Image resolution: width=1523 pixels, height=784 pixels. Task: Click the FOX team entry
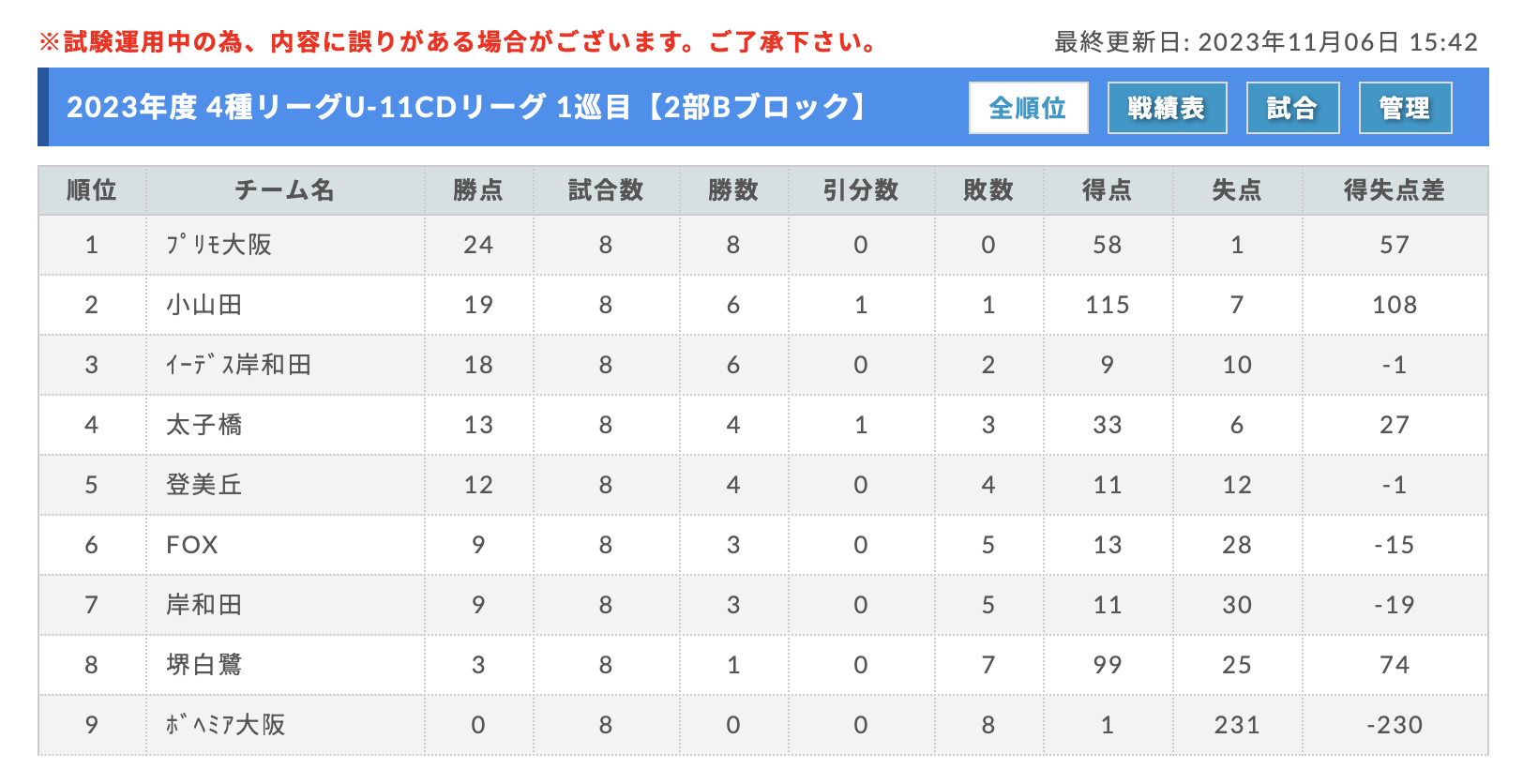point(192,545)
